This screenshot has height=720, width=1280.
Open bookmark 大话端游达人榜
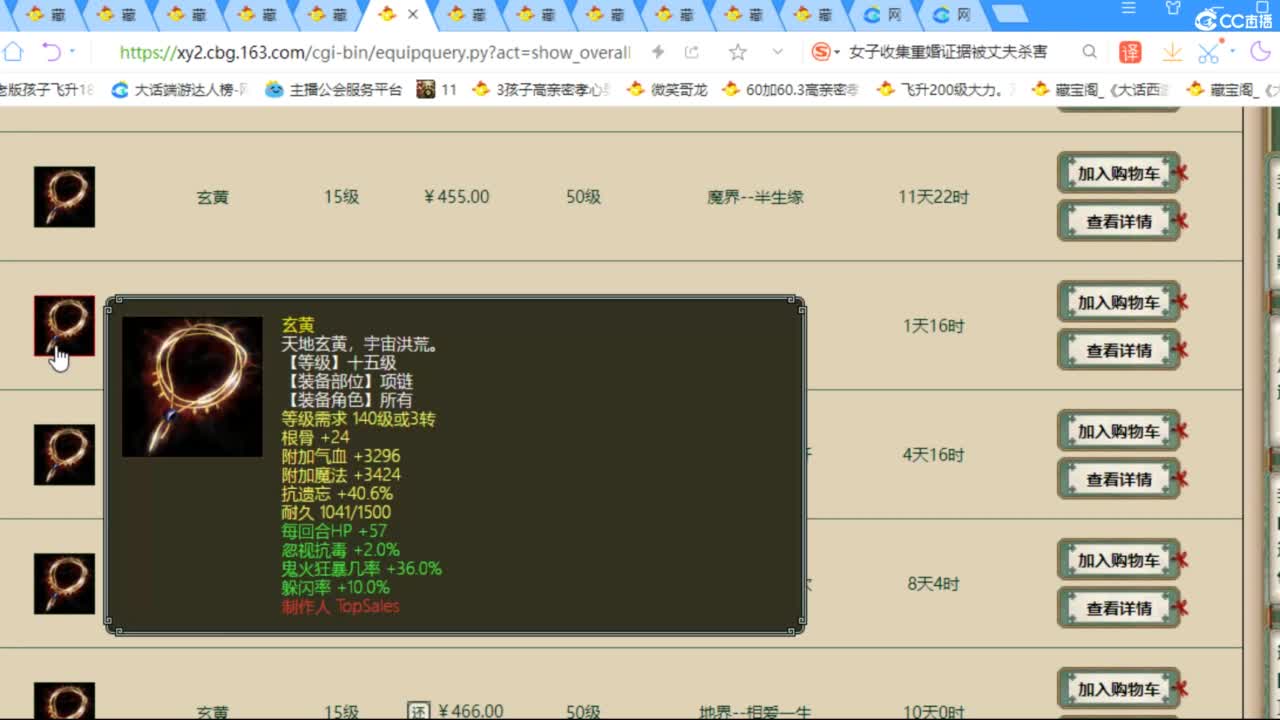click(x=179, y=89)
